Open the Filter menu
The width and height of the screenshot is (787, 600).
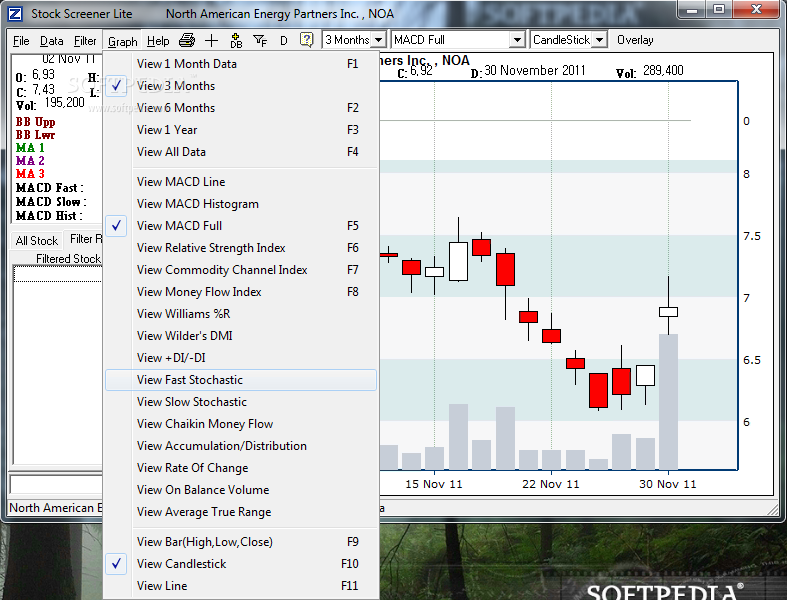tap(85, 41)
